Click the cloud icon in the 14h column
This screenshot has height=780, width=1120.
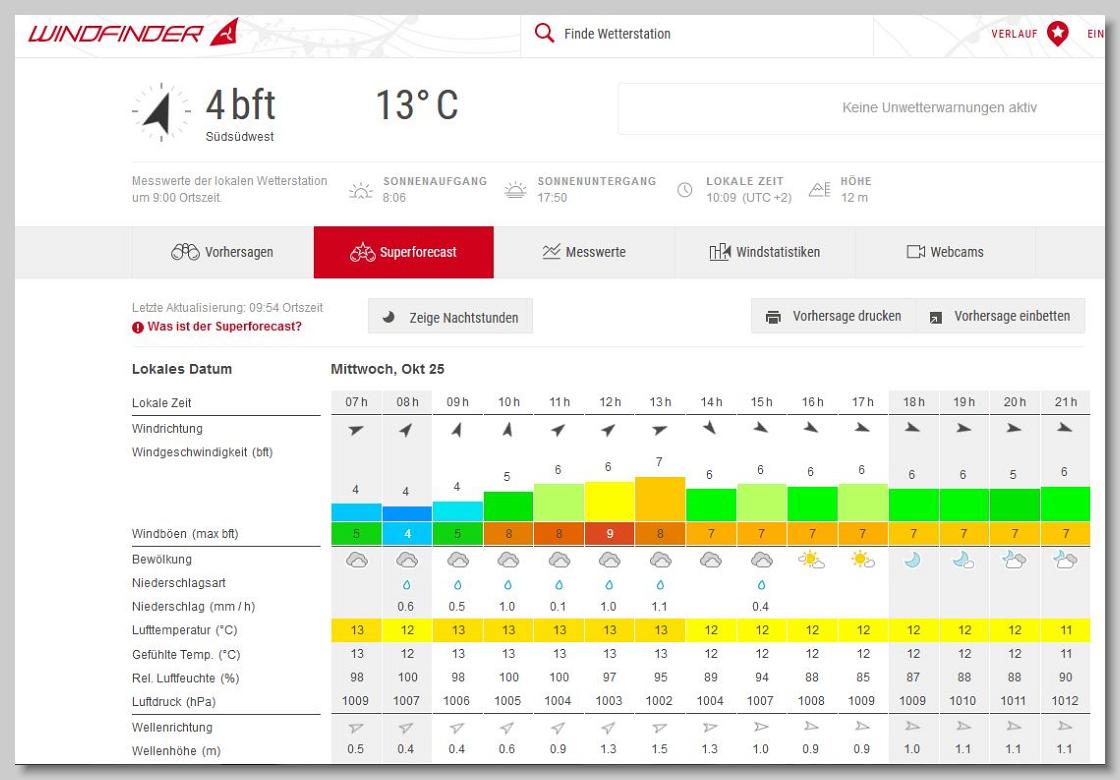(x=710, y=560)
